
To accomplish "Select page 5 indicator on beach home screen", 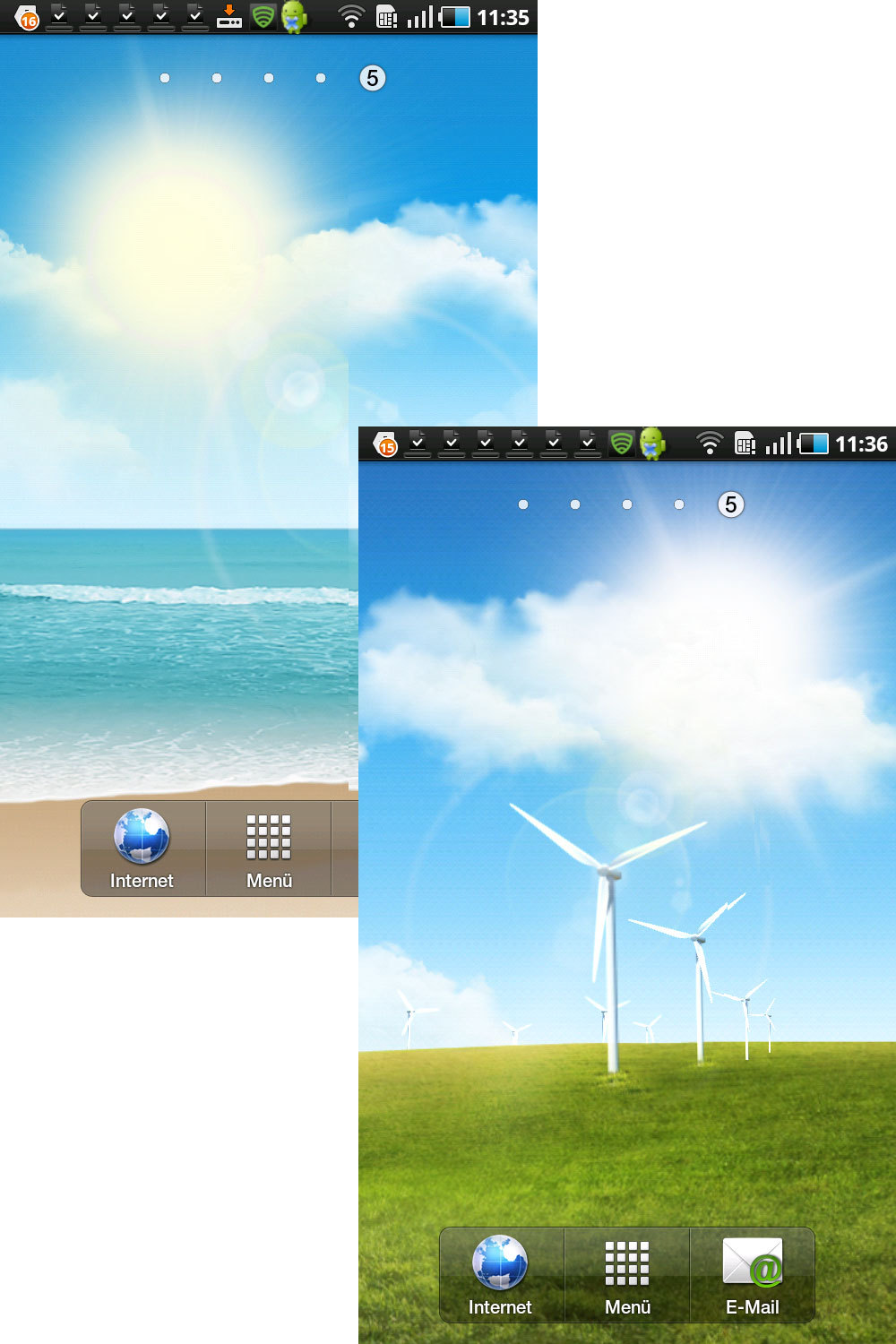I will 373,78.
